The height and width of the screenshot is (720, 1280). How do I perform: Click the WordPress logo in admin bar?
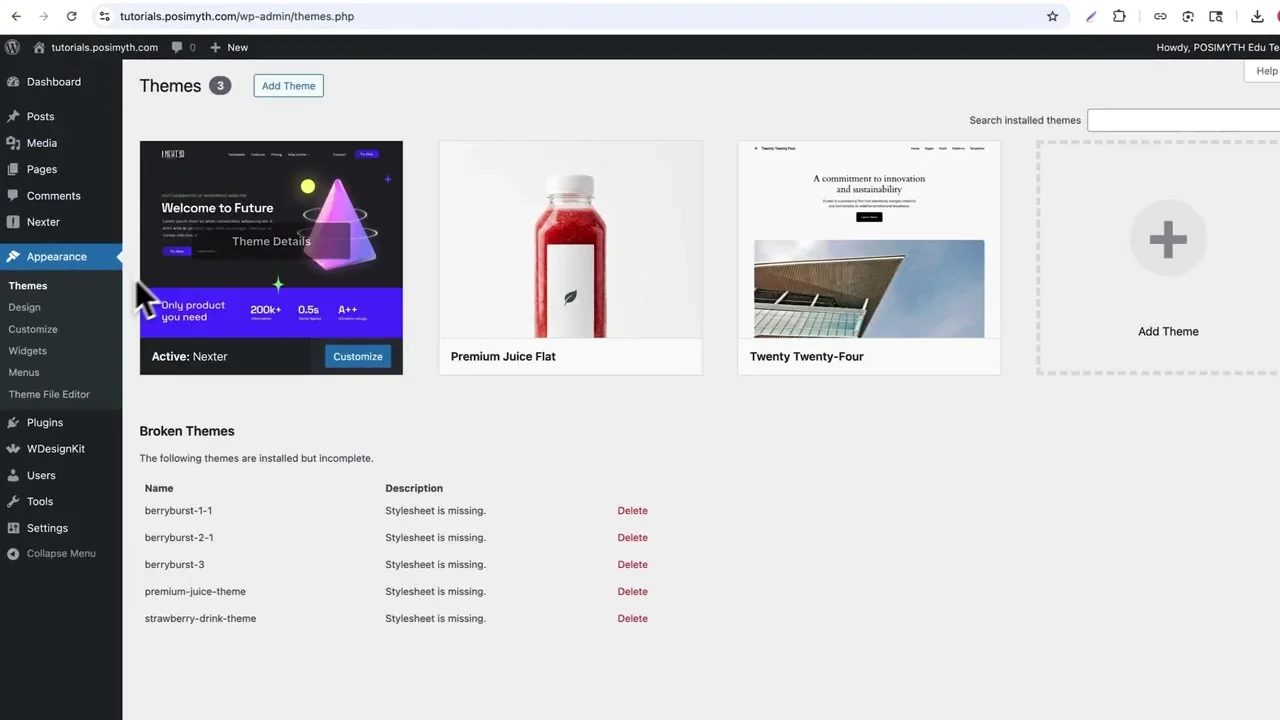coord(12,47)
